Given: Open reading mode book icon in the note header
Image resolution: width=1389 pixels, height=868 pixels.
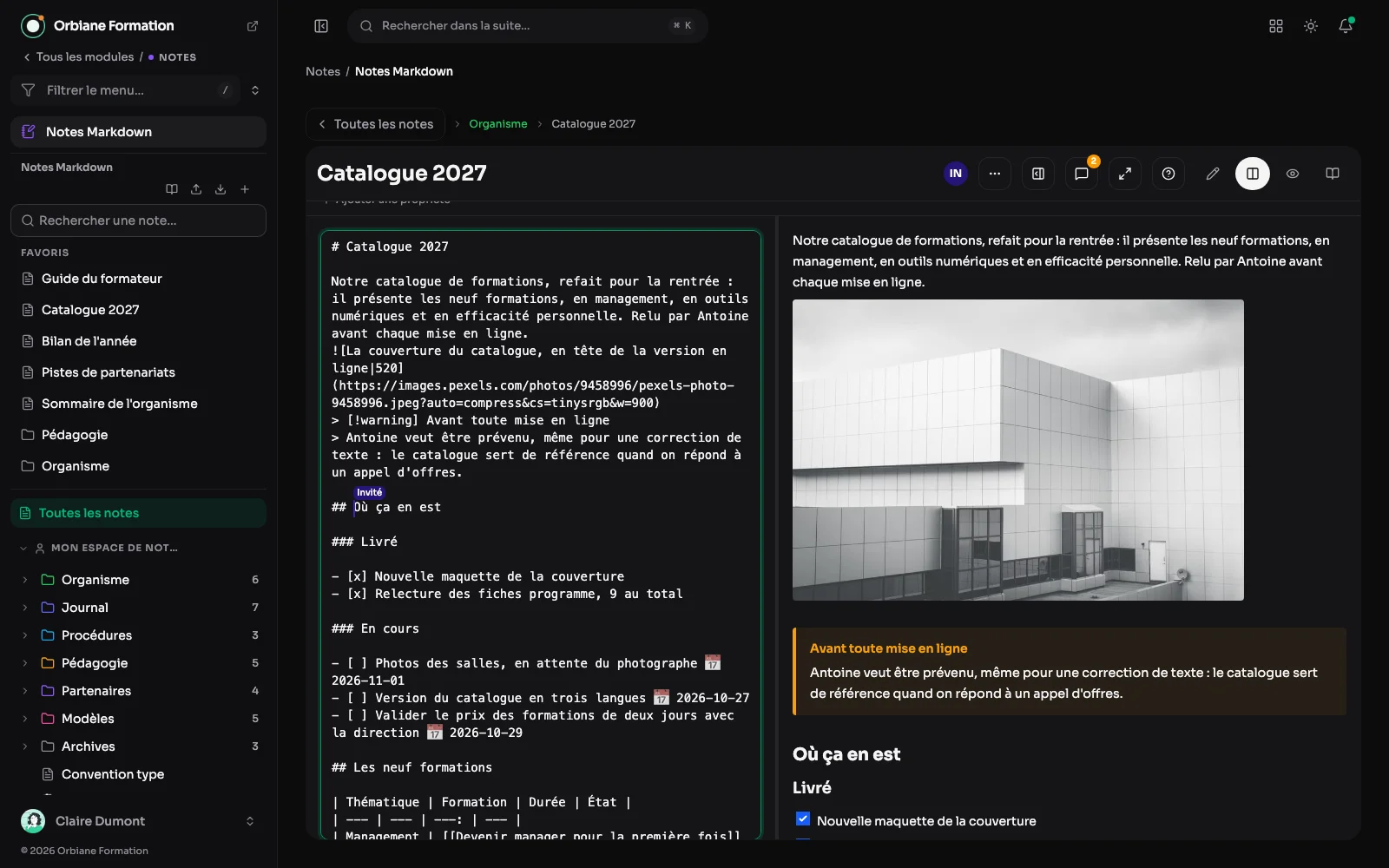Looking at the screenshot, I should (x=1333, y=174).
